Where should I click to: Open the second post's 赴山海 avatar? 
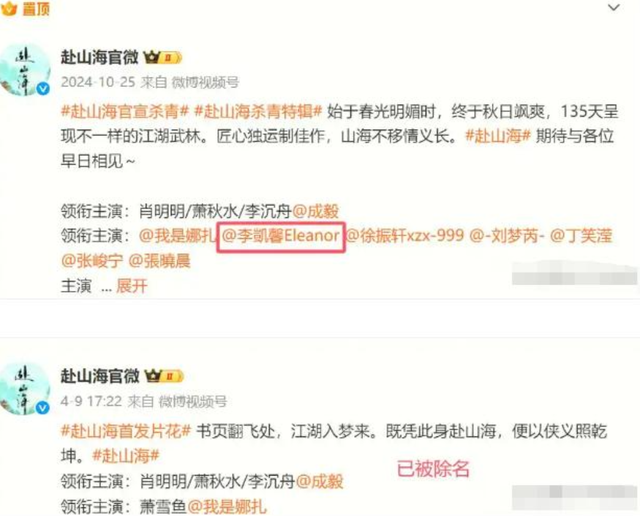[x=25, y=389]
